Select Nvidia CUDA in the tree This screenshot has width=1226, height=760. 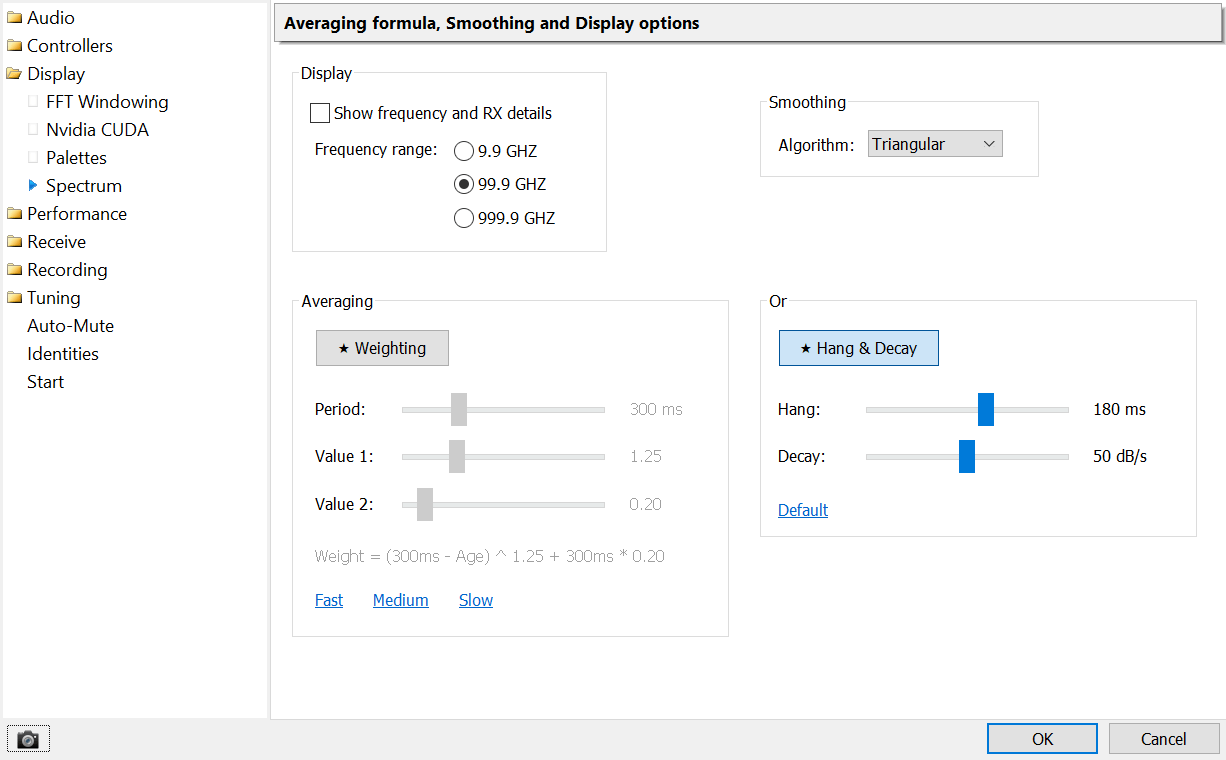[x=97, y=130]
